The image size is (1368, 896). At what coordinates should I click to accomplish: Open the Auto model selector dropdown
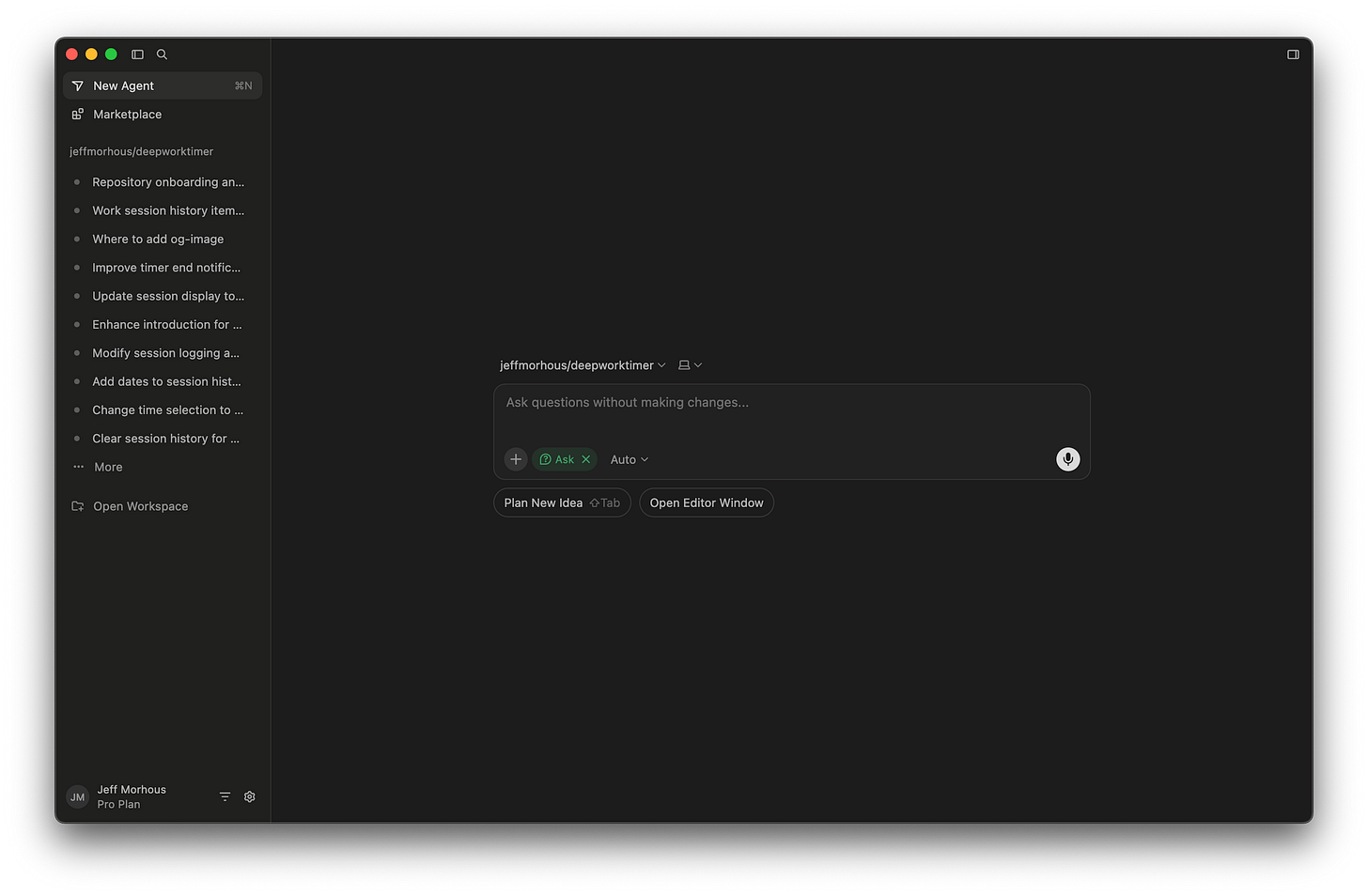pyautogui.click(x=629, y=459)
